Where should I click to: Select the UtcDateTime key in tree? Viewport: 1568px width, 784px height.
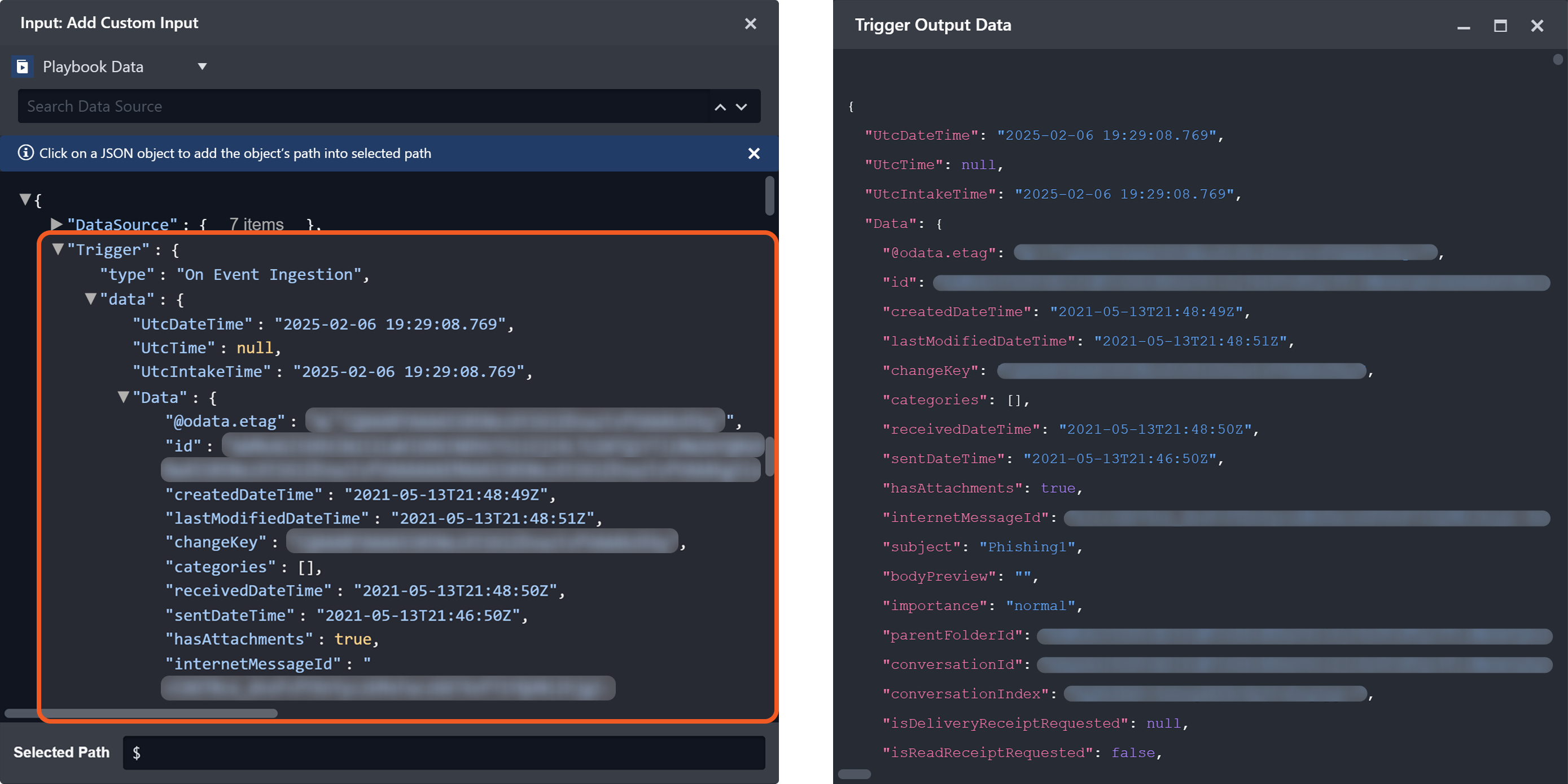click(x=192, y=324)
